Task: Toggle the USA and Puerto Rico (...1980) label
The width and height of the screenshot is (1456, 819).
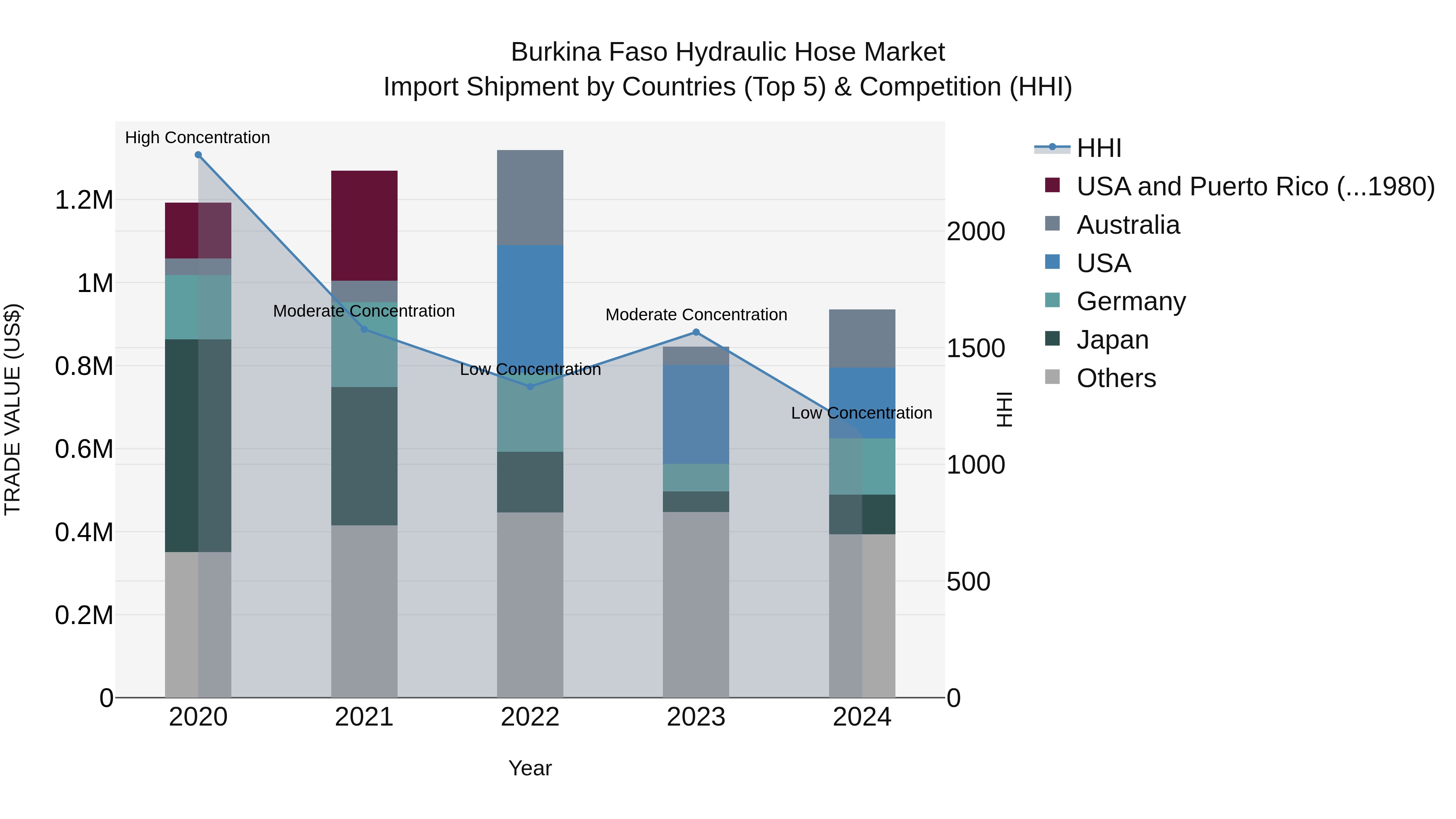Action: [x=1256, y=186]
